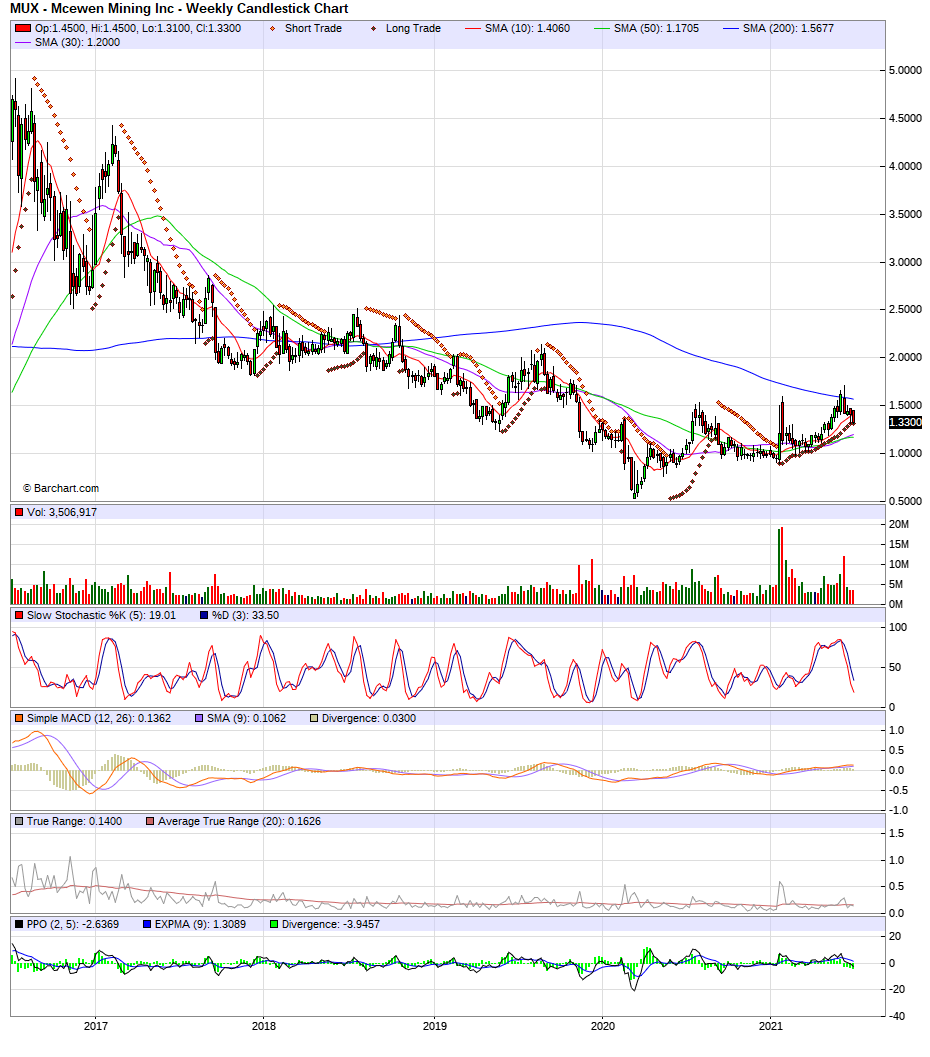Click the red Slow Stochastic %K swatch

coord(19,615)
